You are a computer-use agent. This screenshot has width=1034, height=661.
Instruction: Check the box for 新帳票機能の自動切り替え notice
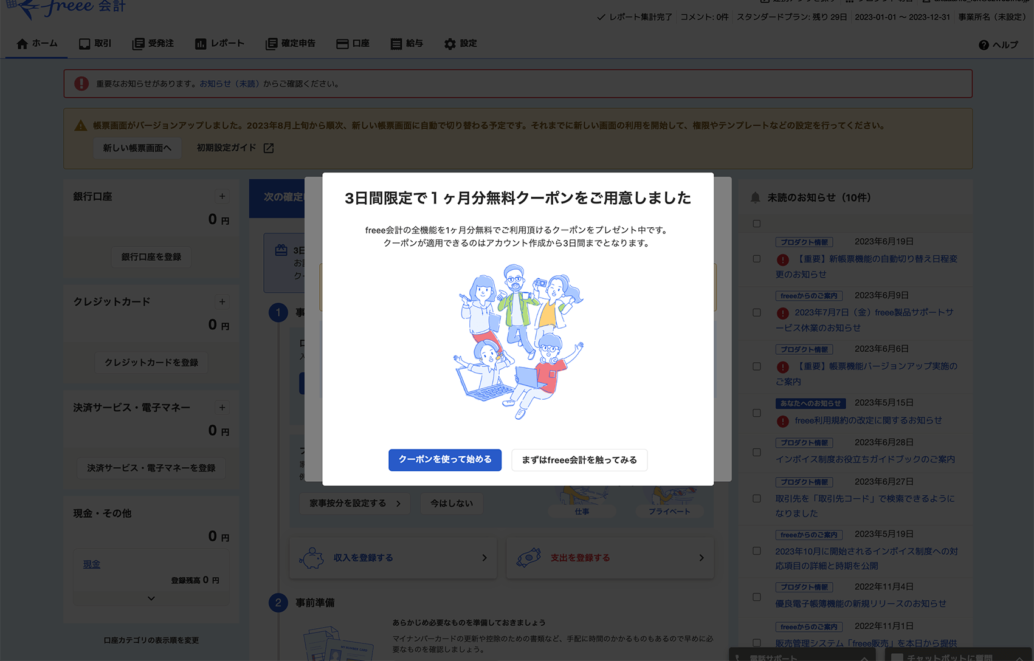(x=756, y=259)
